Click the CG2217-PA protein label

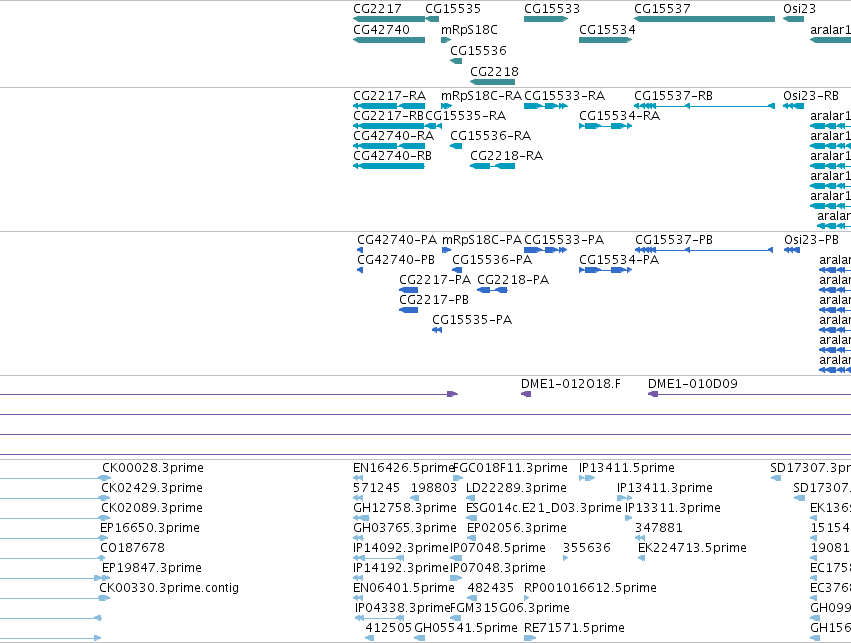coord(435,281)
